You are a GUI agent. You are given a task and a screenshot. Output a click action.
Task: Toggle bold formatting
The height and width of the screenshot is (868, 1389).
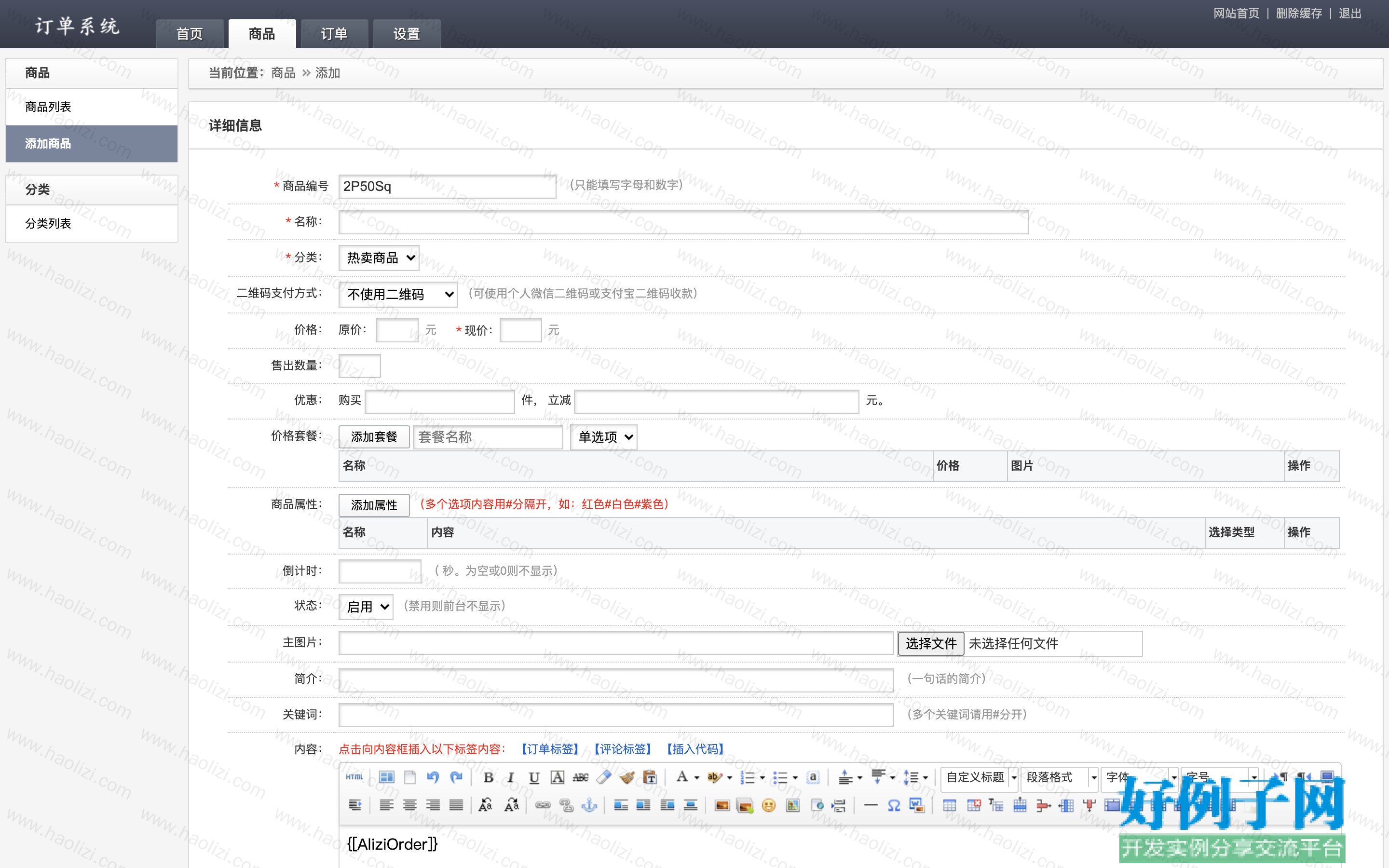(489, 777)
